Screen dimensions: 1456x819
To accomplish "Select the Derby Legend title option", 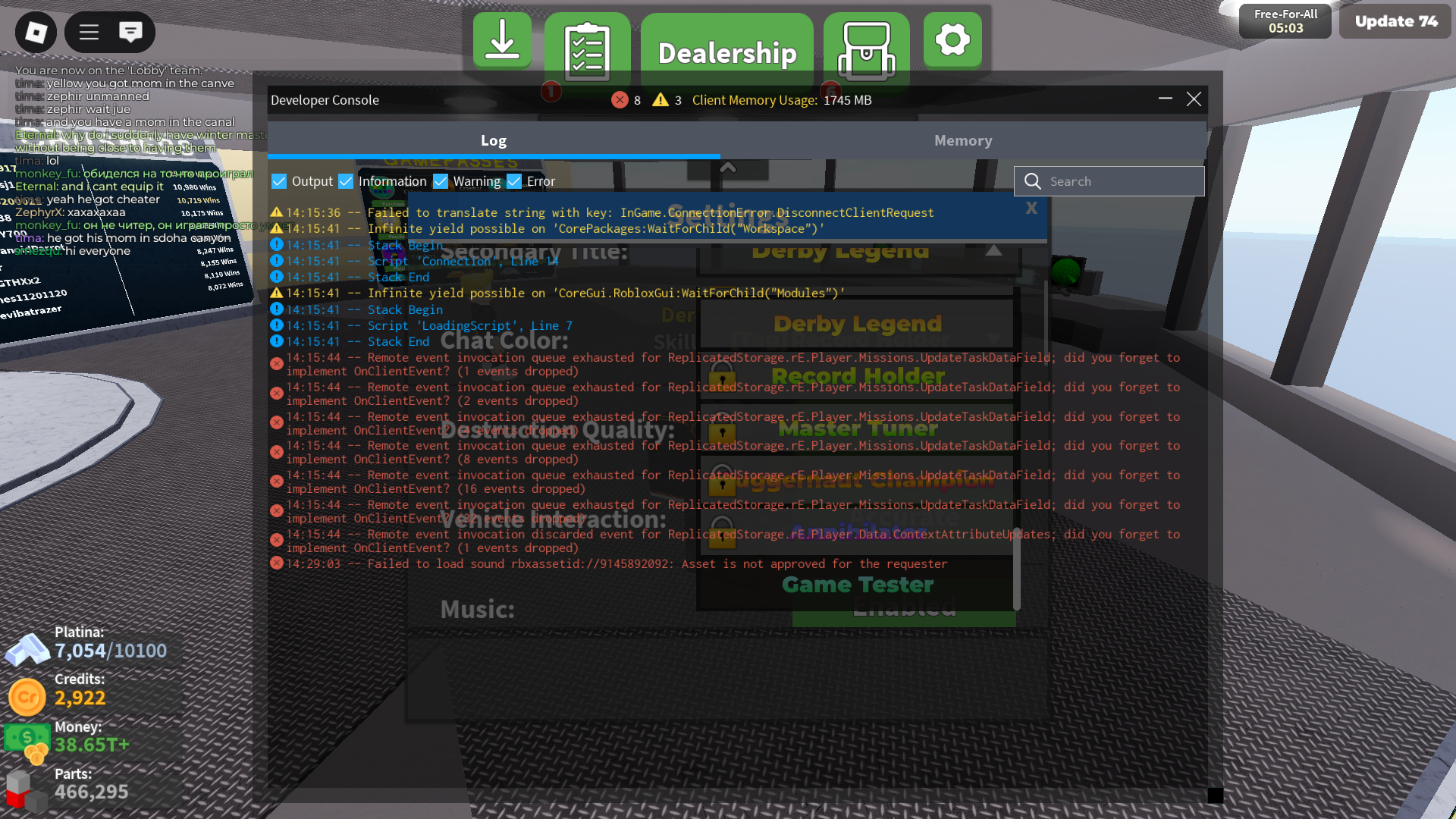I will point(857,324).
